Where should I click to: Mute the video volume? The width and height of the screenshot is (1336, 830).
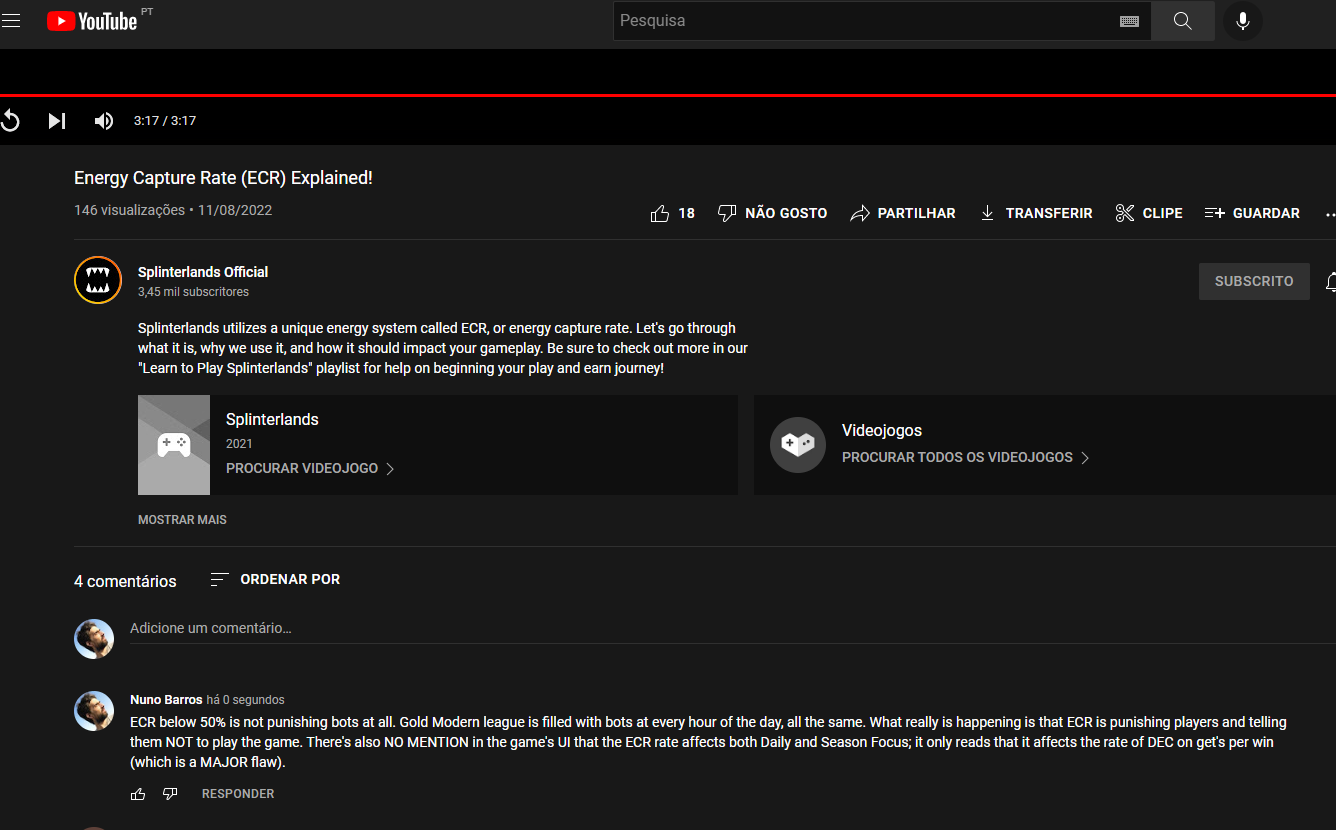coord(104,121)
